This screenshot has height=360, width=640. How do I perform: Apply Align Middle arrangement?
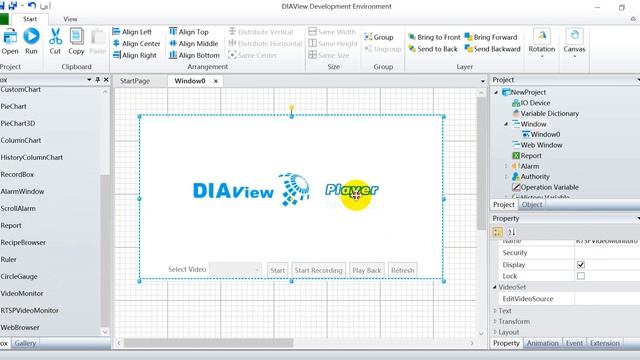coord(193,43)
